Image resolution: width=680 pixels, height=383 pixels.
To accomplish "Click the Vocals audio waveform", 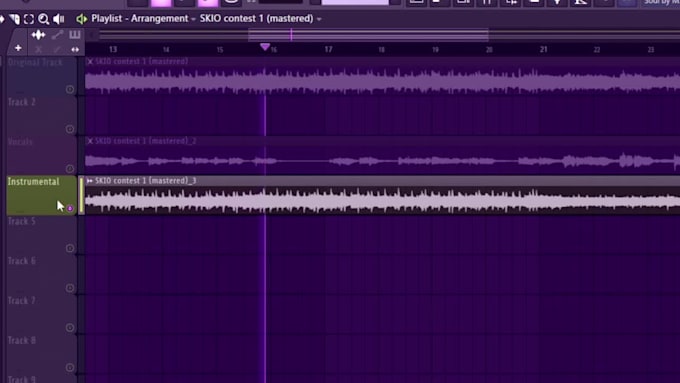I will point(382,161).
